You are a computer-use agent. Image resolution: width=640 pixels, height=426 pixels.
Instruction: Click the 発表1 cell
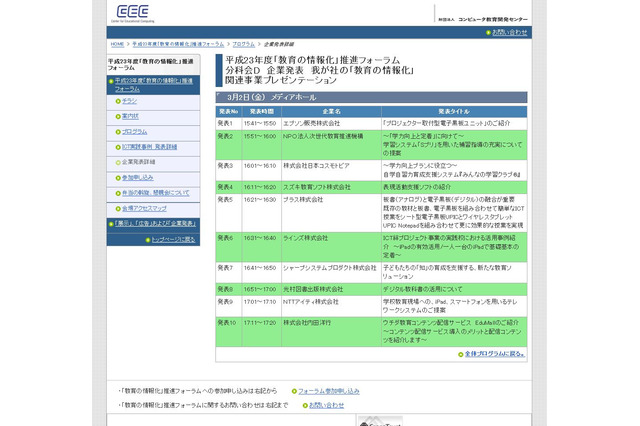[229, 123]
